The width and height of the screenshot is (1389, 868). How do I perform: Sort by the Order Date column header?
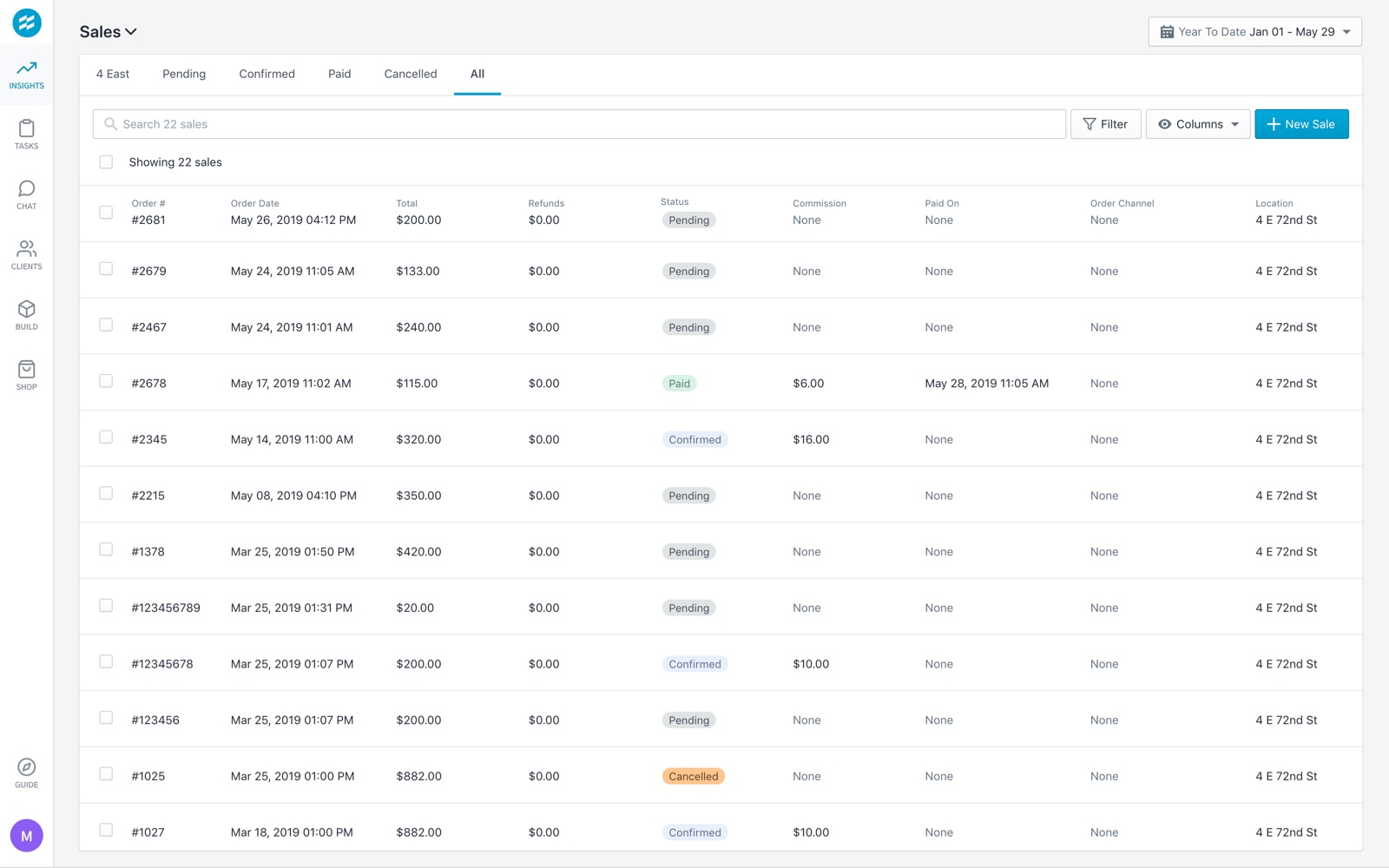click(x=255, y=204)
